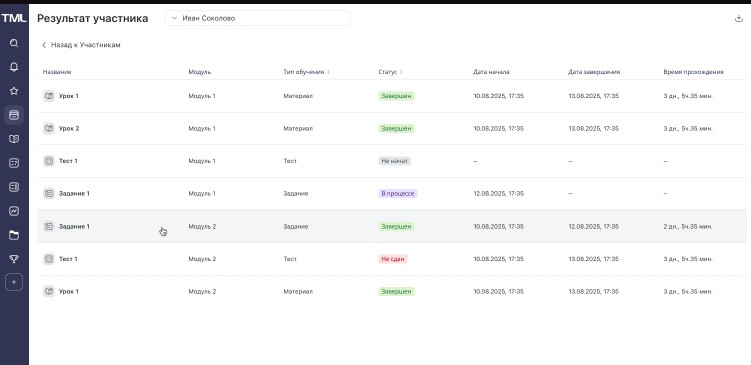Click the В процессе status badge
This screenshot has height=365, width=751.
(398, 194)
